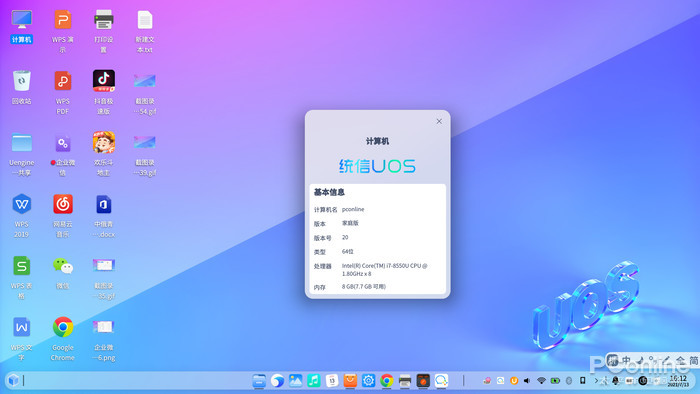Open the image viewer dock icon

click(x=296, y=381)
